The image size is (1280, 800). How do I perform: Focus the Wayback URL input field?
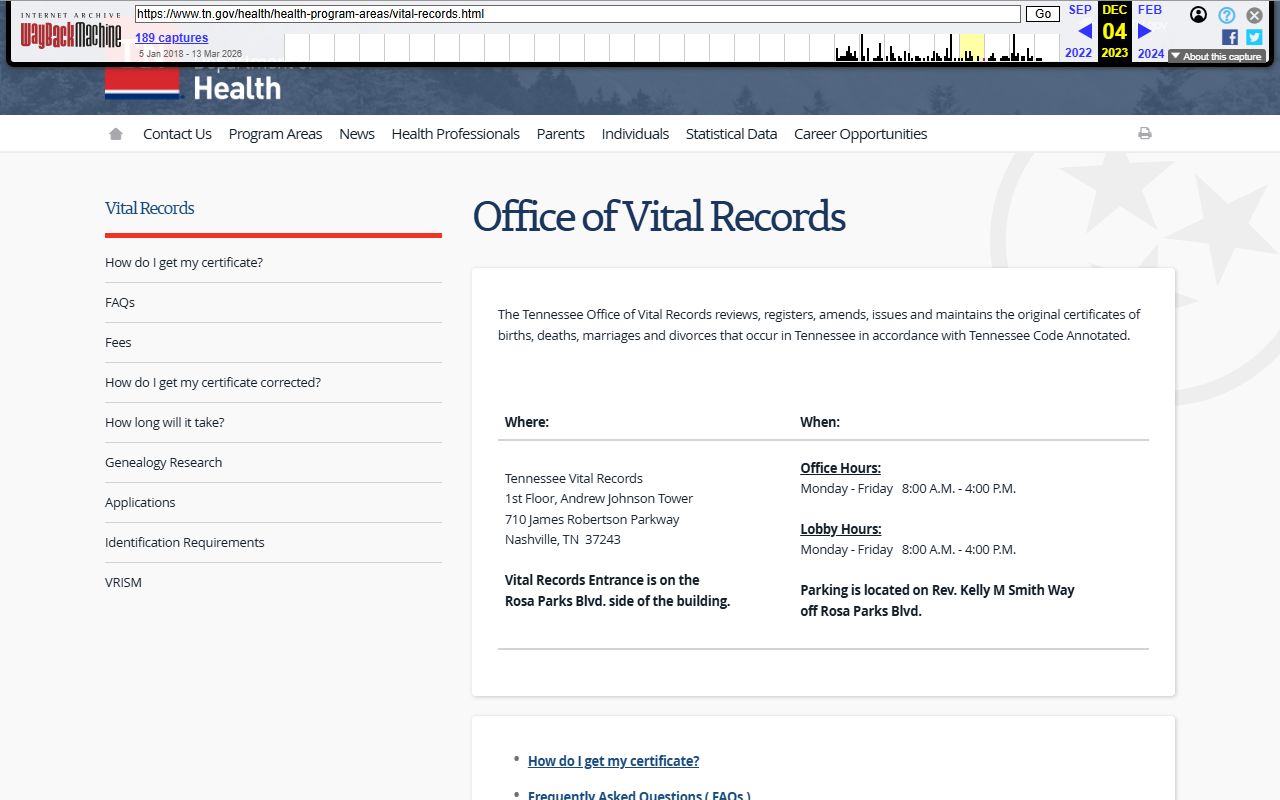pos(578,14)
